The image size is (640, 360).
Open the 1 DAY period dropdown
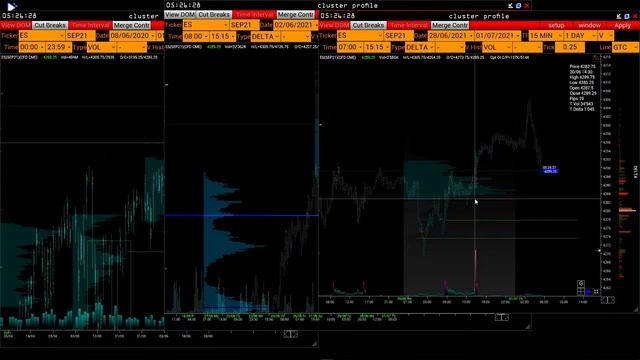[x=580, y=36]
